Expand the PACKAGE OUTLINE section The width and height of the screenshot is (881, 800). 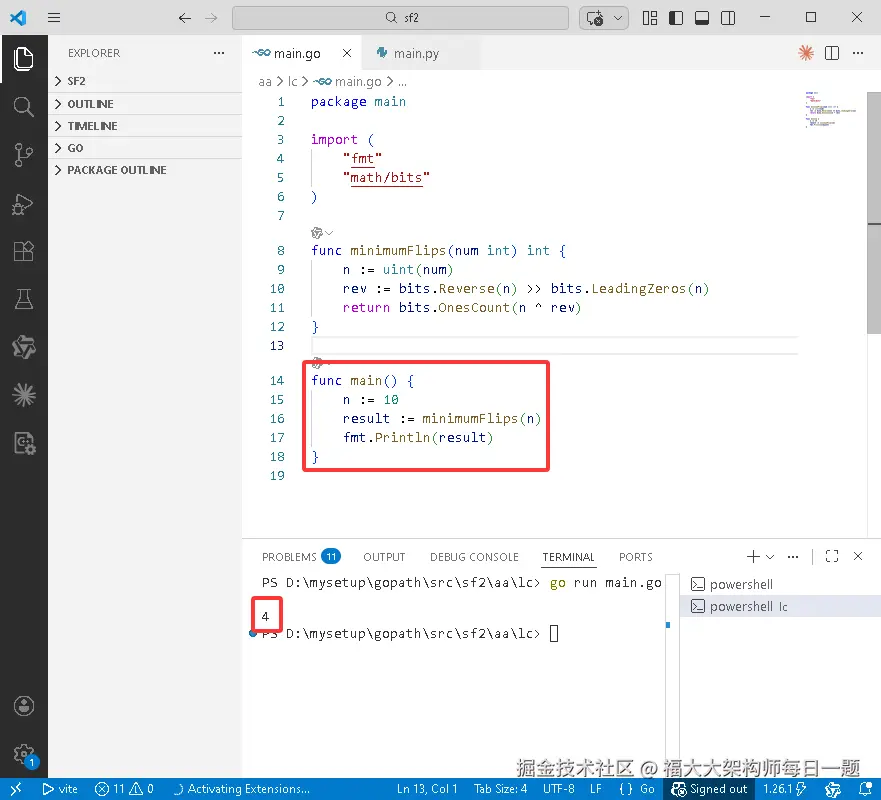click(145, 170)
